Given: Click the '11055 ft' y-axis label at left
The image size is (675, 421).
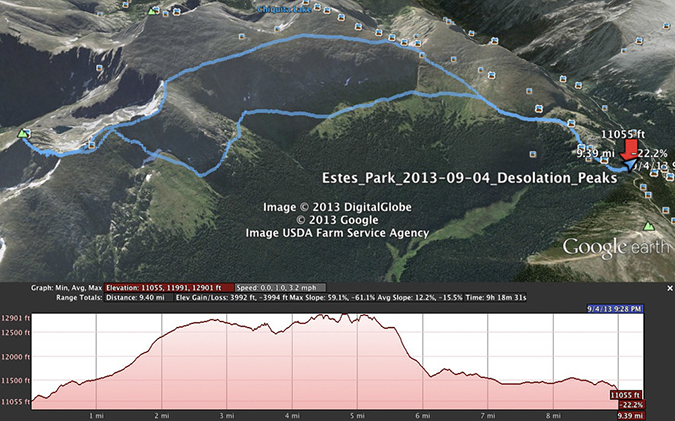Looking at the screenshot, I should [x=15, y=402].
